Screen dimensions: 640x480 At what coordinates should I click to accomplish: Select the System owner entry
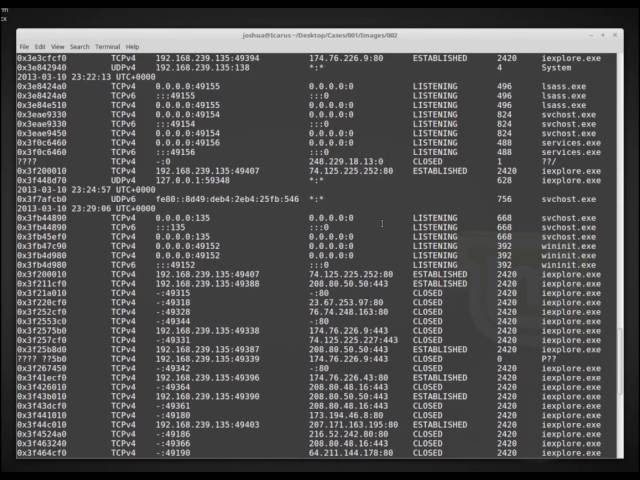click(x=556, y=68)
